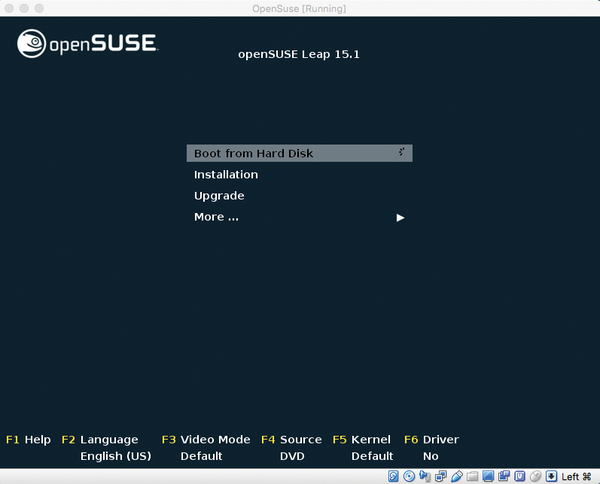Click the hard disk activity icon in status bar
Image resolution: width=600 pixels, height=484 pixels.
(393, 476)
